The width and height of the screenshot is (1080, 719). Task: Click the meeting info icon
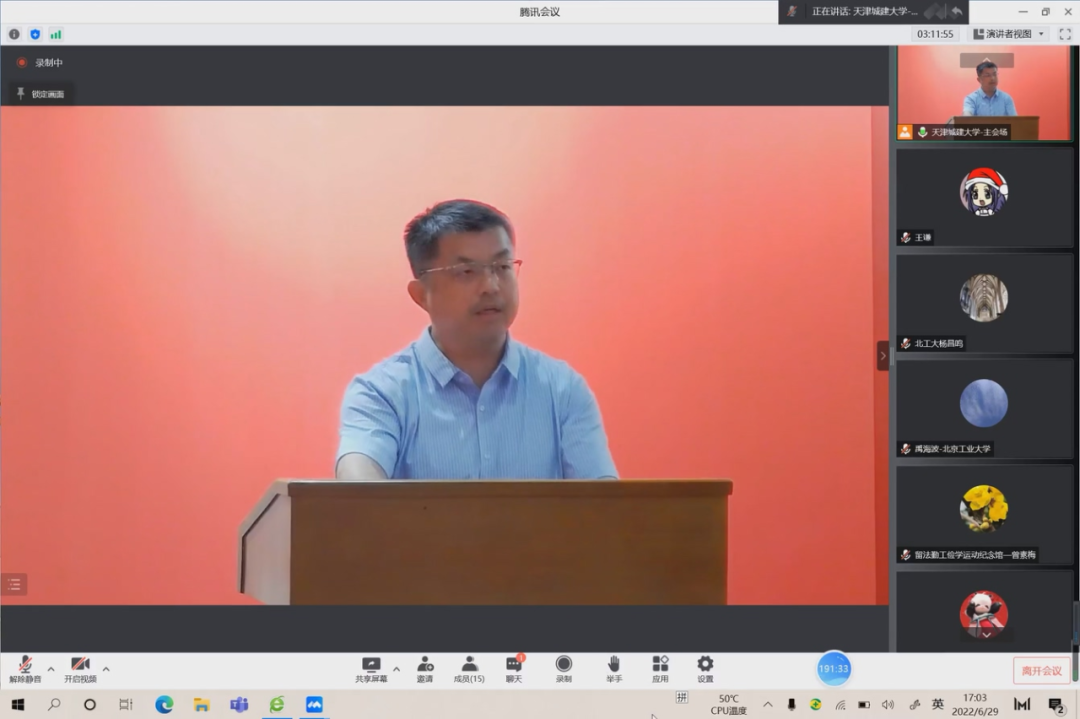point(14,34)
